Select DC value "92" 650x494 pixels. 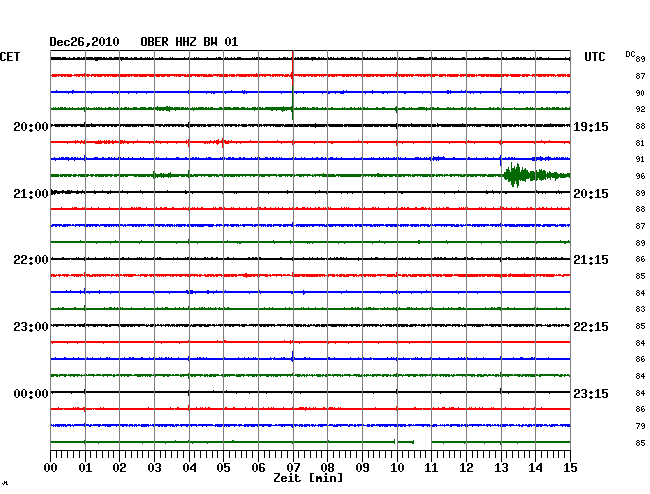point(640,109)
